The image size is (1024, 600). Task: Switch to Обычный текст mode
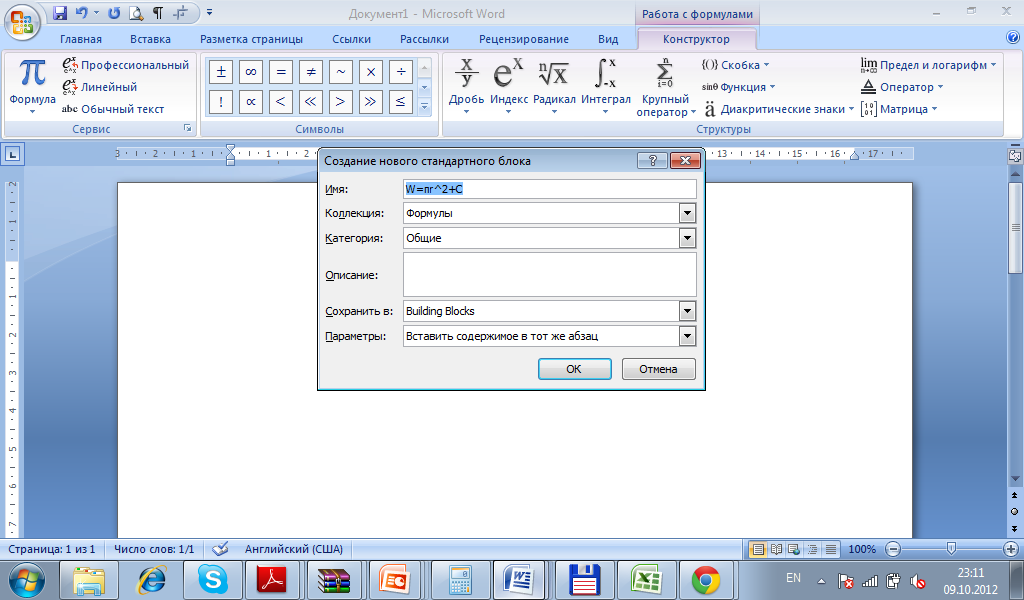(x=113, y=109)
